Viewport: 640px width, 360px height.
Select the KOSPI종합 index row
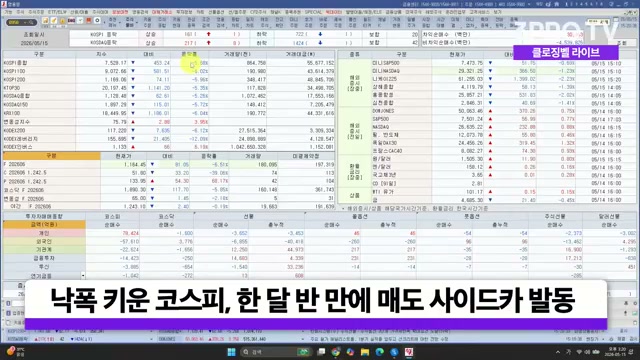[169, 63]
